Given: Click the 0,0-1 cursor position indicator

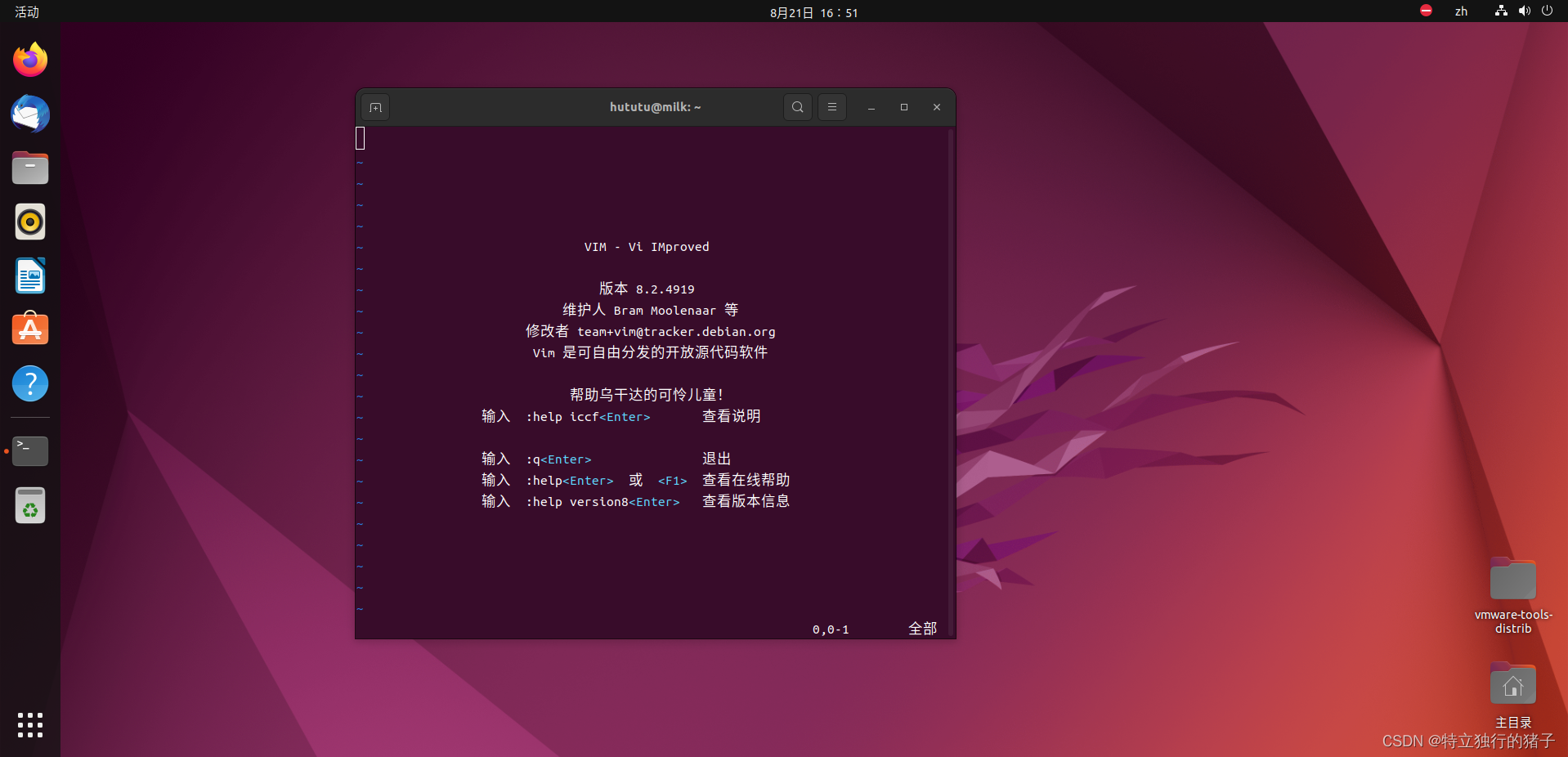Looking at the screenshot, I should click(831, 629).
